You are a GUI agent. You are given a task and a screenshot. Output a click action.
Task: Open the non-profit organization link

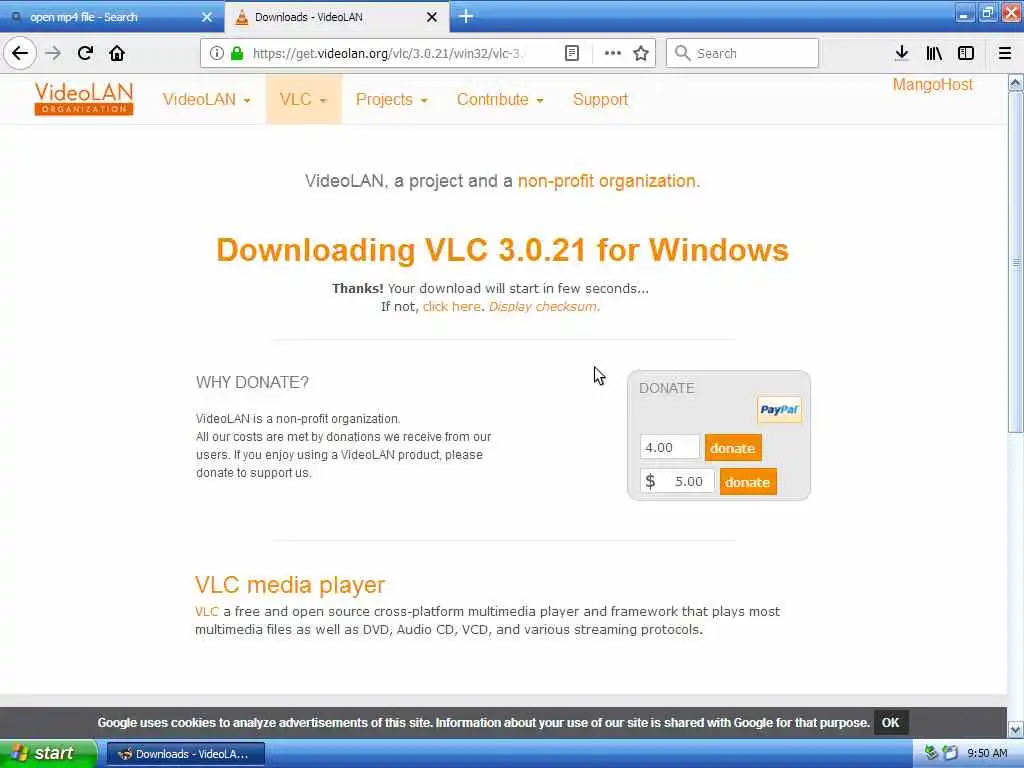(609, 181)
